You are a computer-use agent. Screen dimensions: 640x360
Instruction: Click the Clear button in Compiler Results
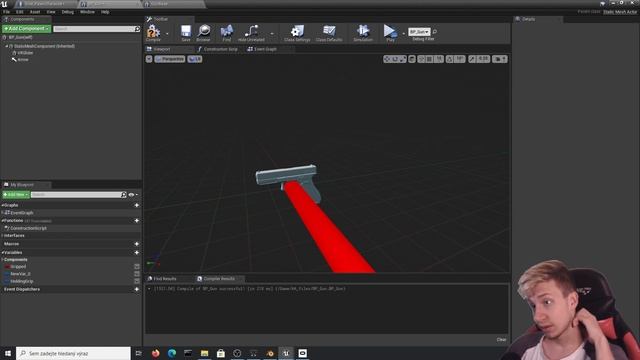tap(501, 340)
